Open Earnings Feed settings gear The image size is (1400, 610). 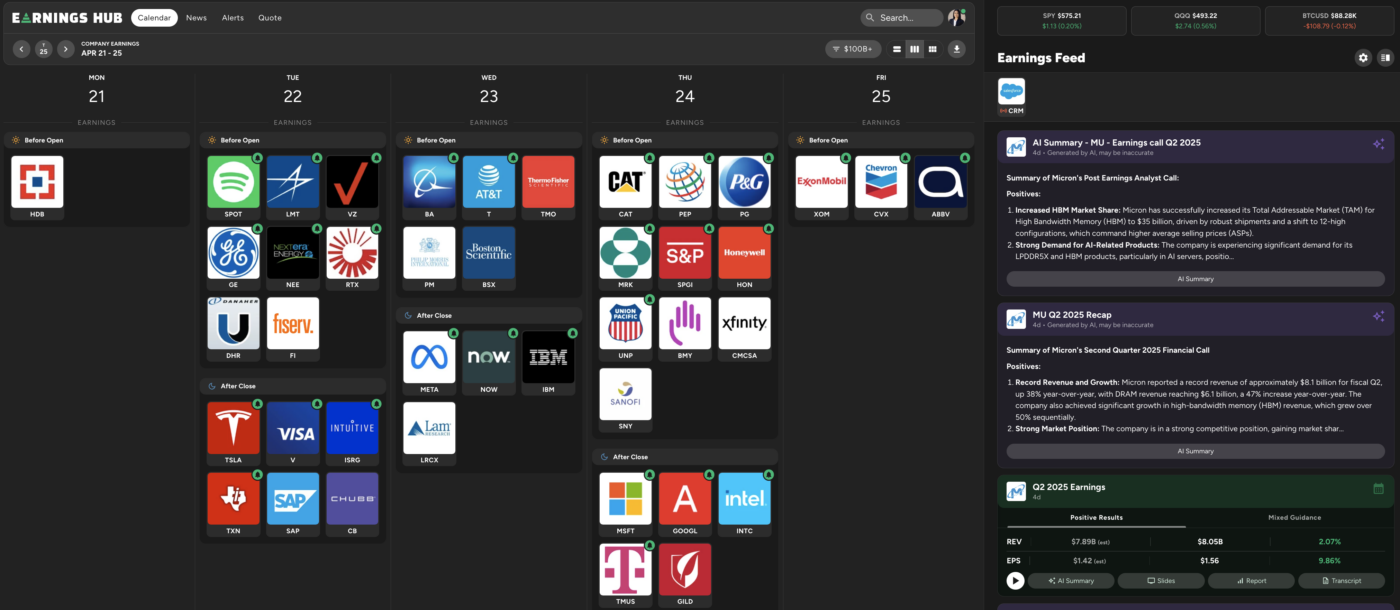tap(1363, 58)
